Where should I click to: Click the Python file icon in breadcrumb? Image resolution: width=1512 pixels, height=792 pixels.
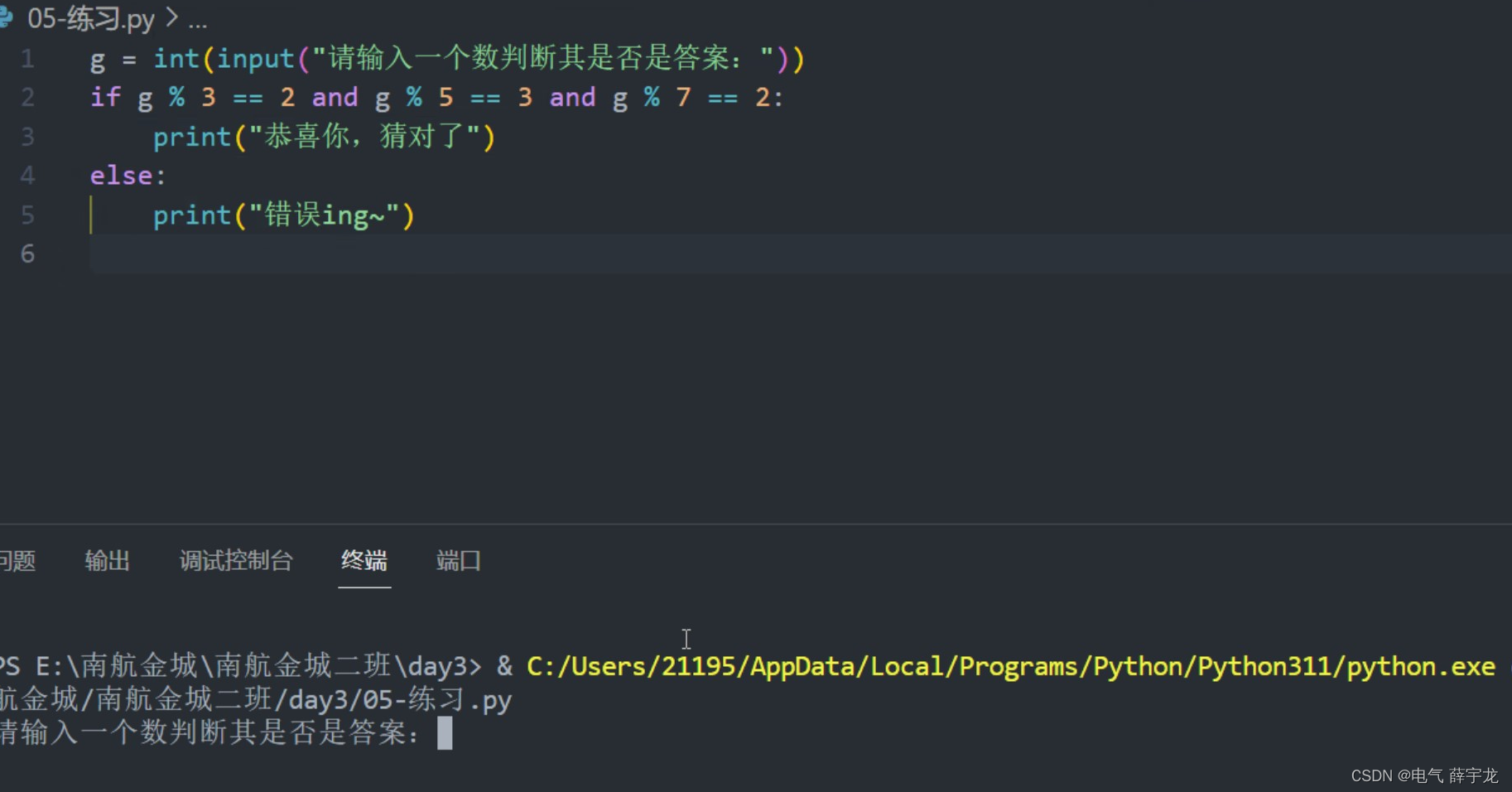(x=6, y=17)
